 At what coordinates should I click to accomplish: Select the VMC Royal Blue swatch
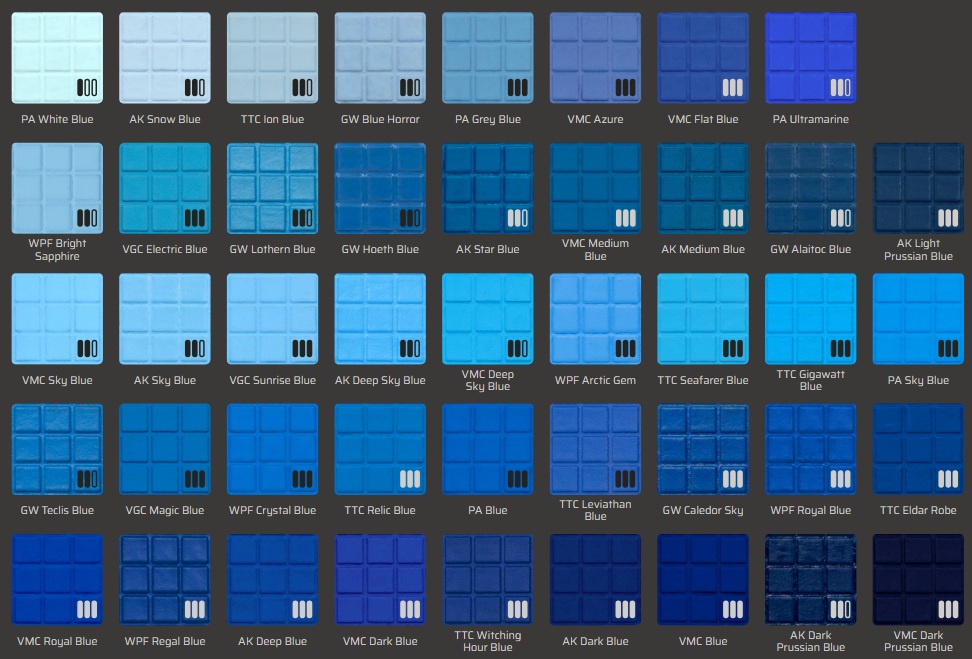point(57,580)
